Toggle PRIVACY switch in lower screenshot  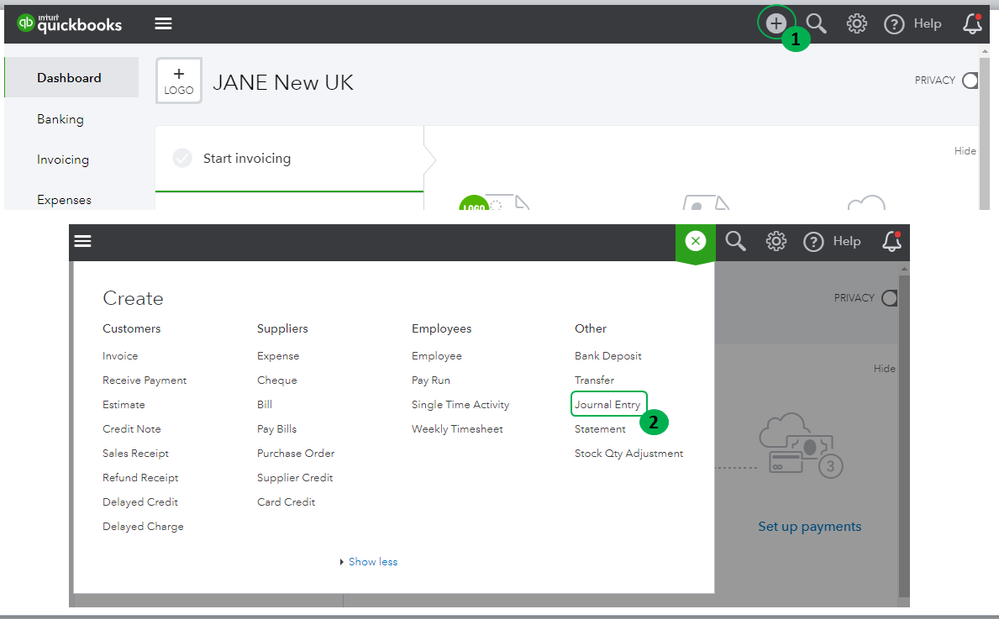(889, 298)
